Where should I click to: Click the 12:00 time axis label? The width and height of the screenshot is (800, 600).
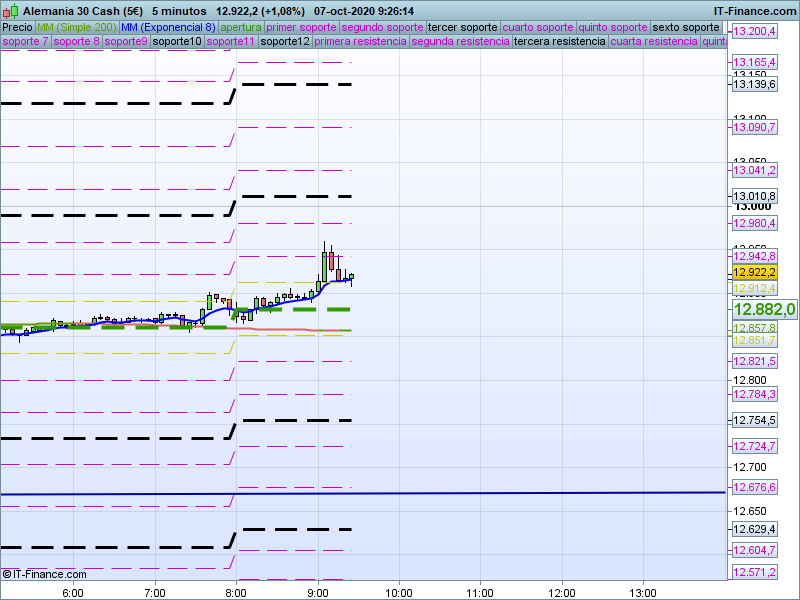coord(562,593)
